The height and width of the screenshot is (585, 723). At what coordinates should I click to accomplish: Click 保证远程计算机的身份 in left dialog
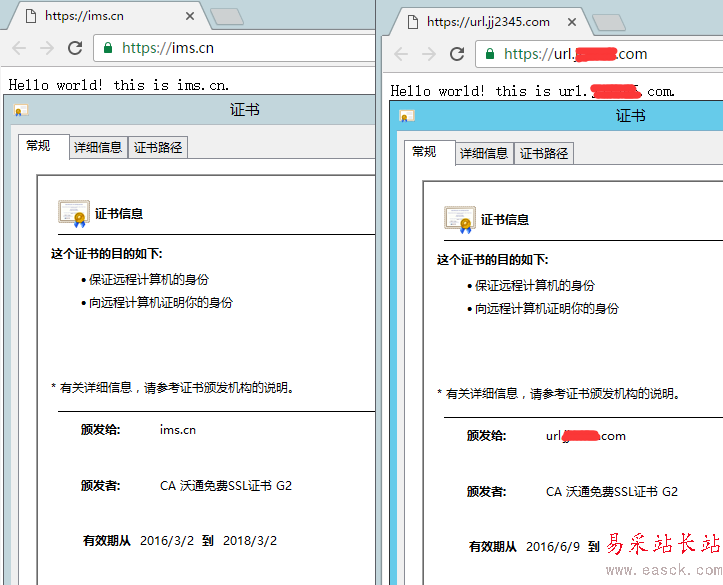click(149, 279)
